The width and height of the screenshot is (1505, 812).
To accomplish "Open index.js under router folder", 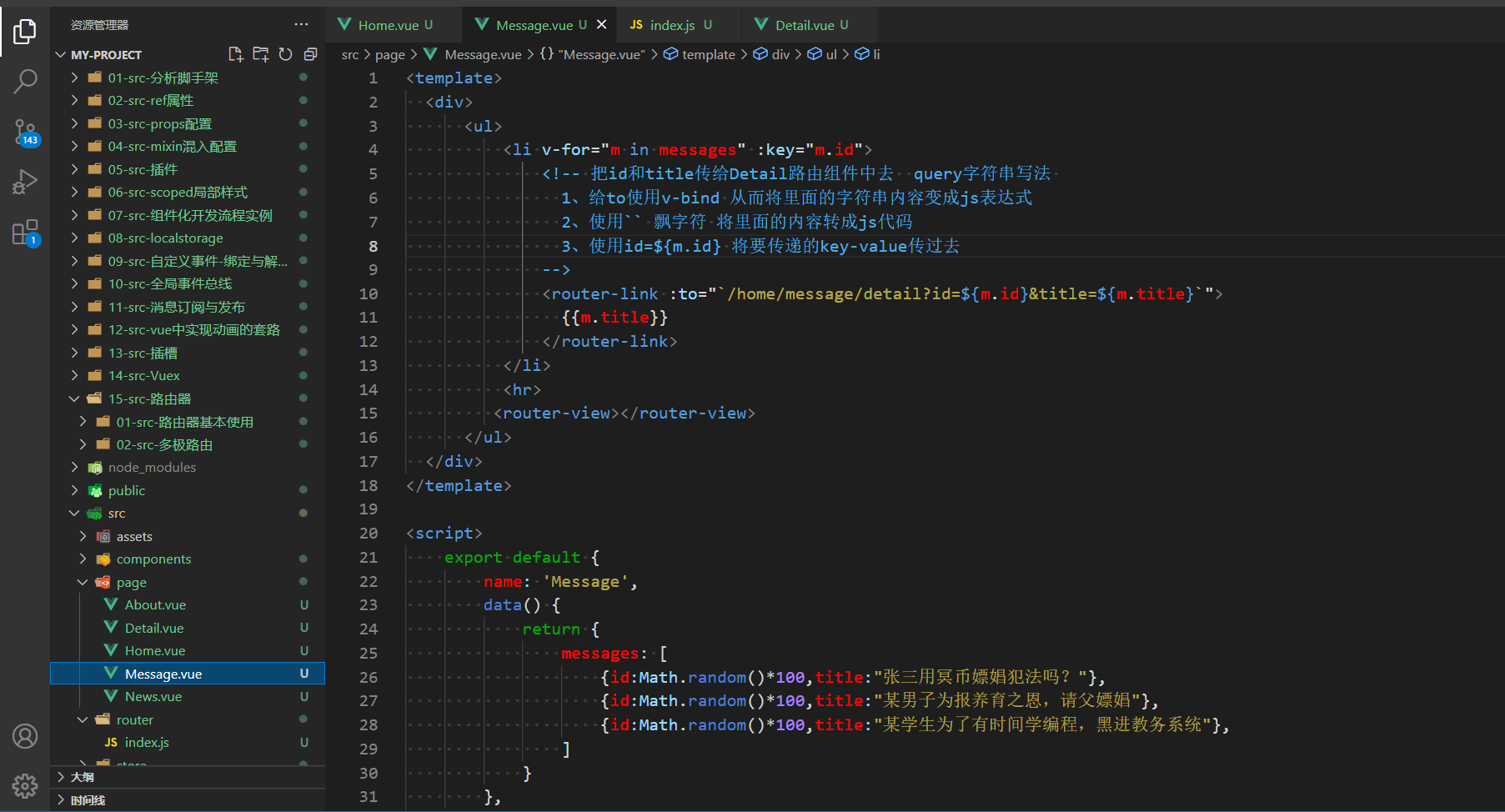I will 188,742.
